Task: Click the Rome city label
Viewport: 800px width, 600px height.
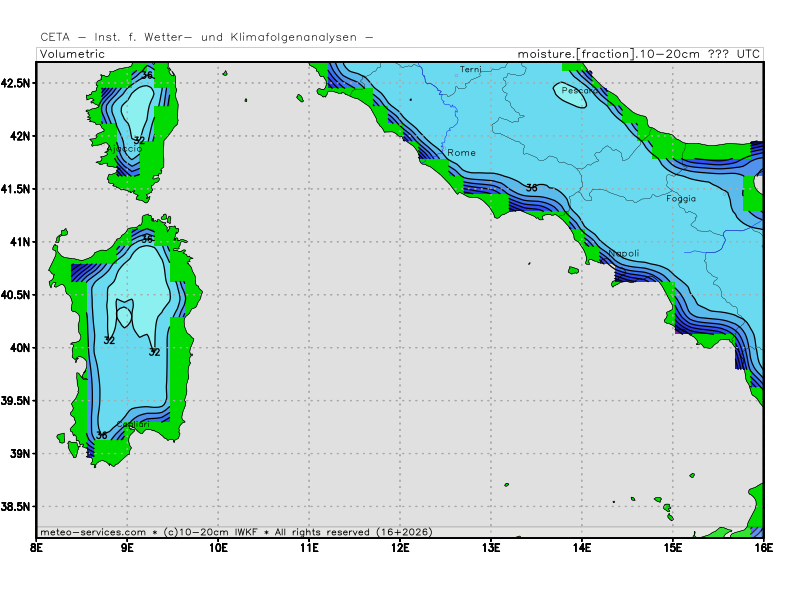Action: pyautogui.click(x=461, y=153)
